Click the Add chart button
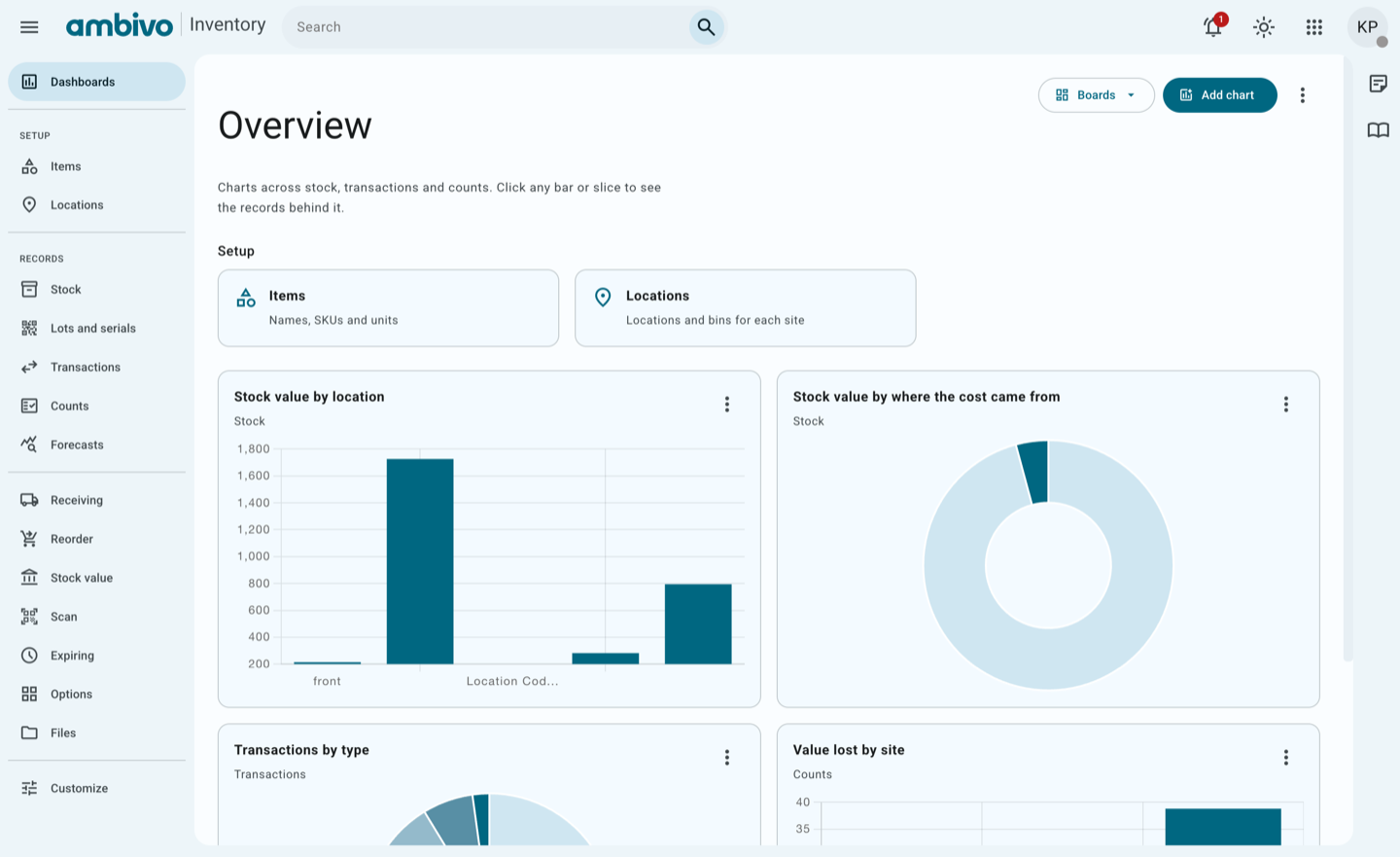The image size is (1400, 857). (x=1219, y=95)
